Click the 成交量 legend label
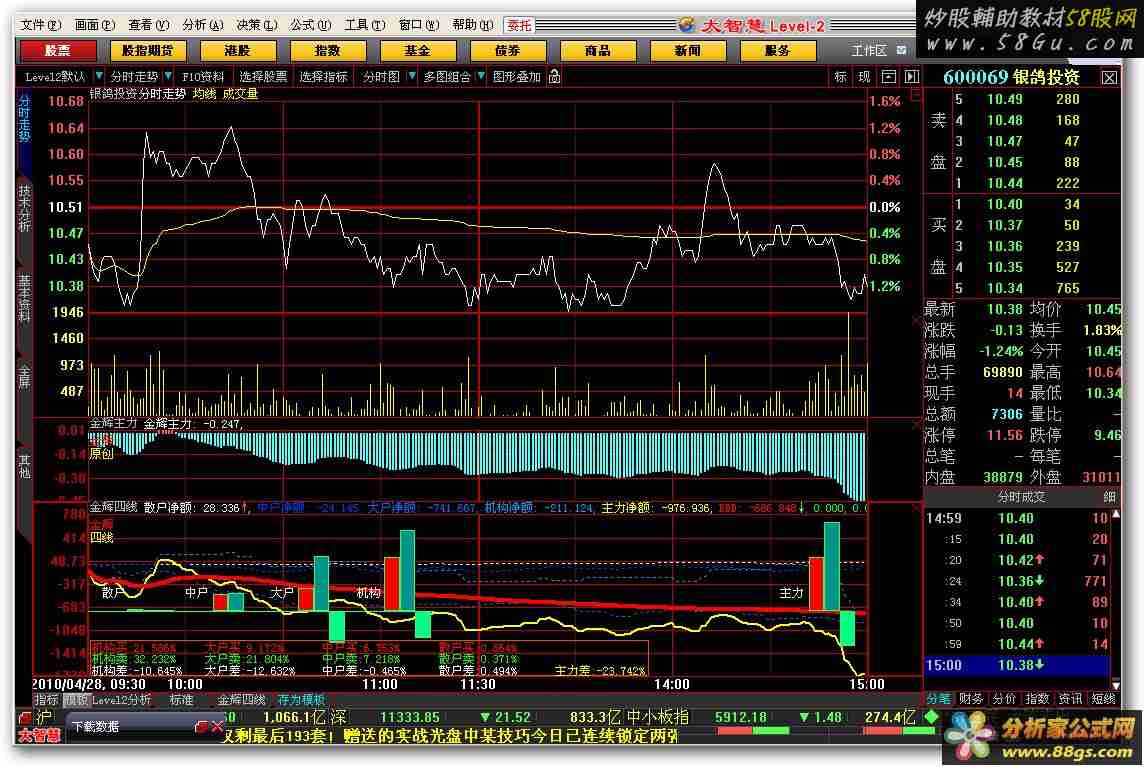 pos(240,93)
